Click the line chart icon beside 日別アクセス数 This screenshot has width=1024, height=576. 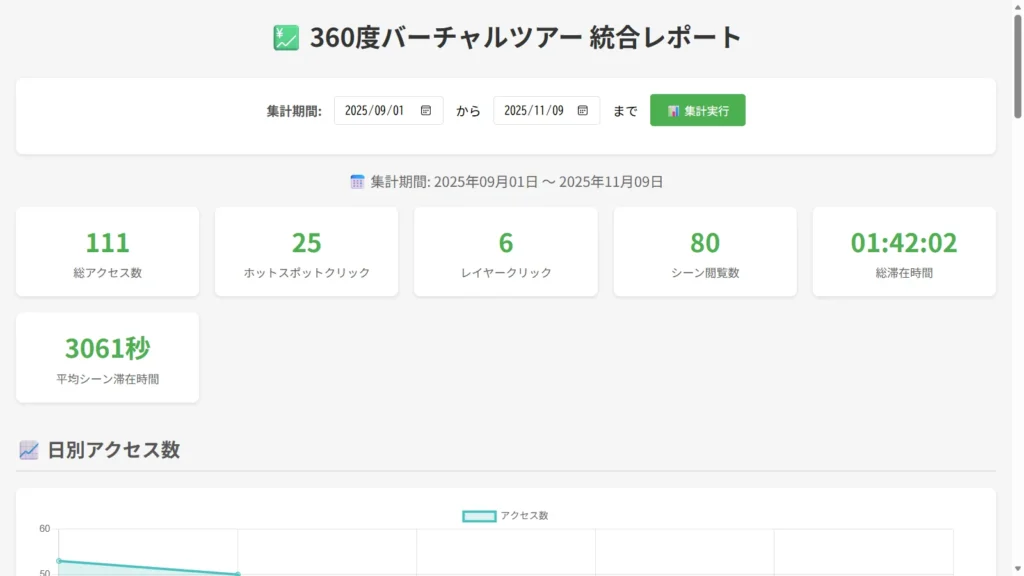(x=29, y=450)
